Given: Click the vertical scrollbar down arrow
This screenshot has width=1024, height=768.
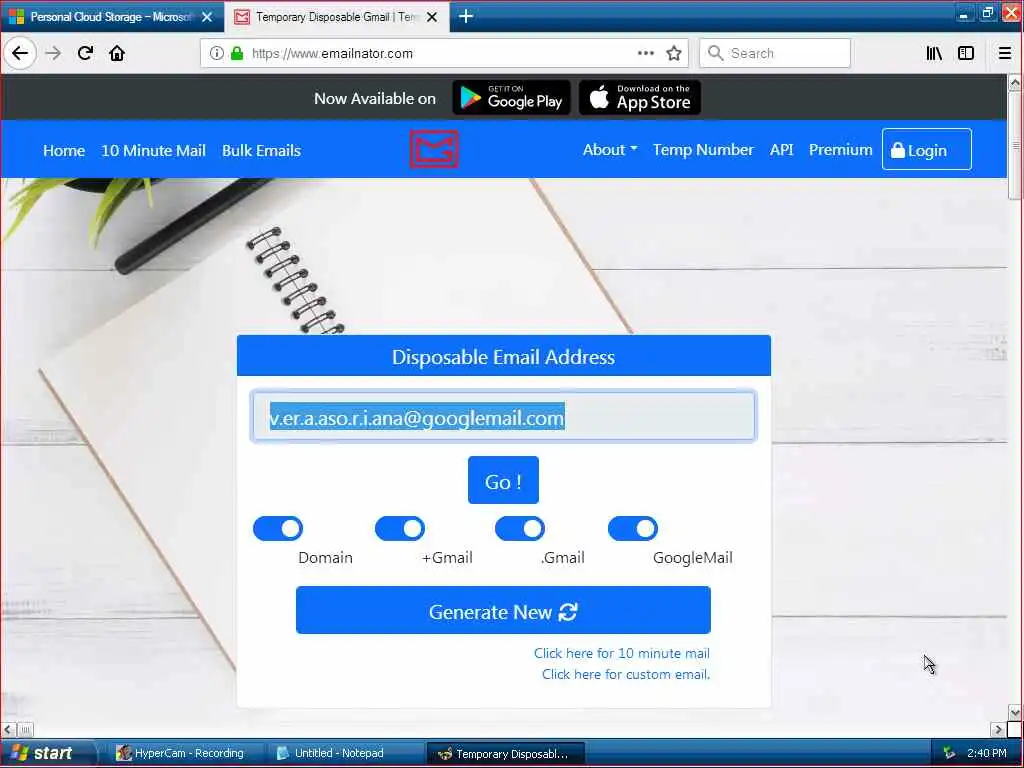Looking at the screenshot, I should 1015,712.
